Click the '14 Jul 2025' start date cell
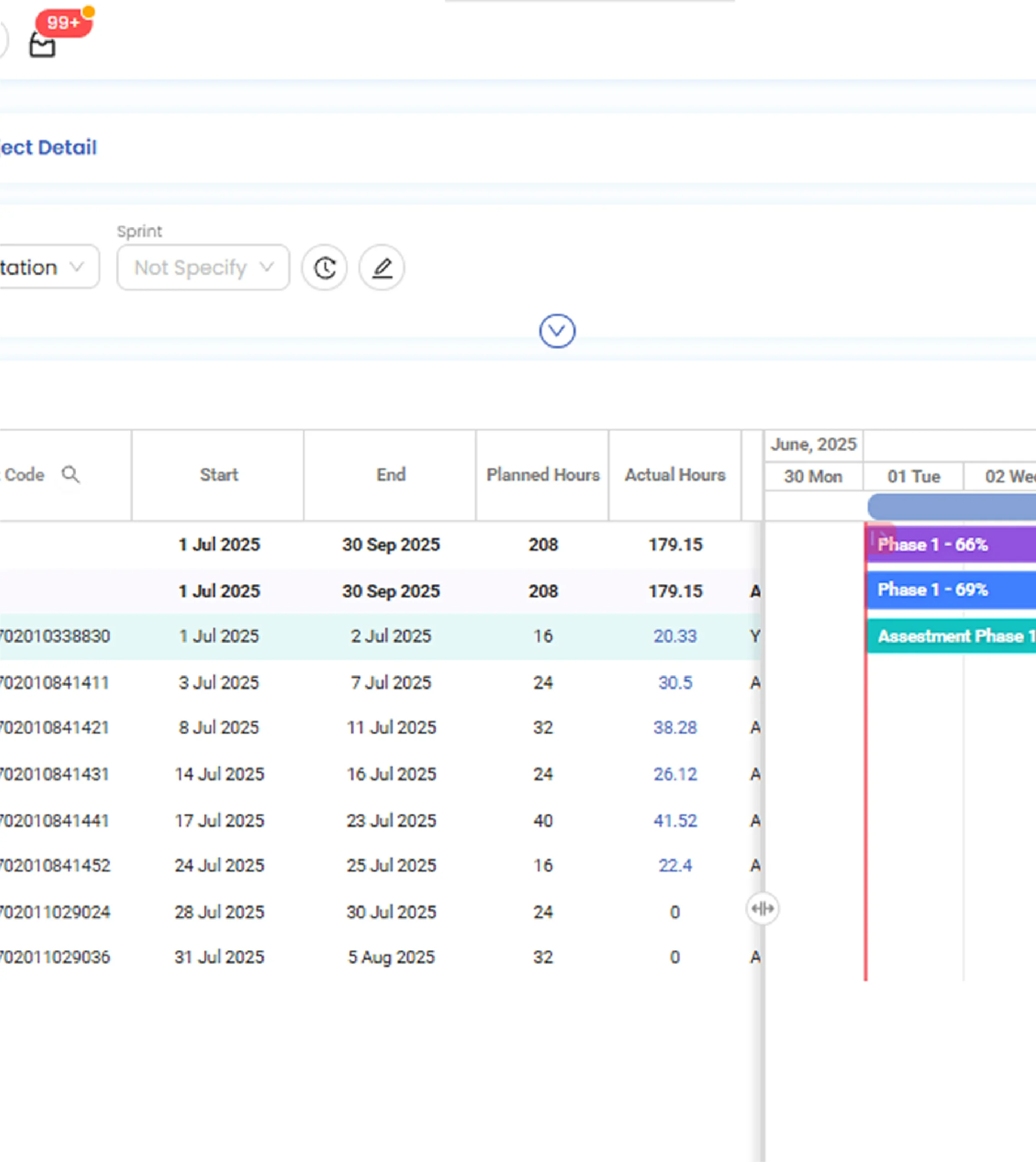This screenshot has width=1036, height=1162. [x=219, y=774]
